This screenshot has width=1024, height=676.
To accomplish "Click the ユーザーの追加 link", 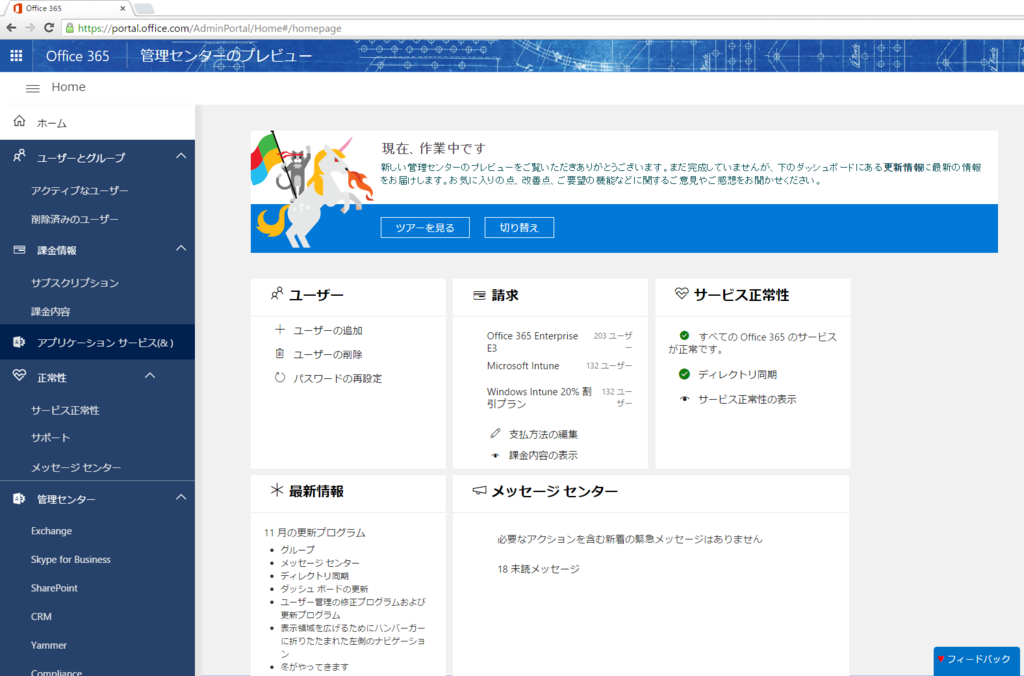I will (x=328, y=330).
